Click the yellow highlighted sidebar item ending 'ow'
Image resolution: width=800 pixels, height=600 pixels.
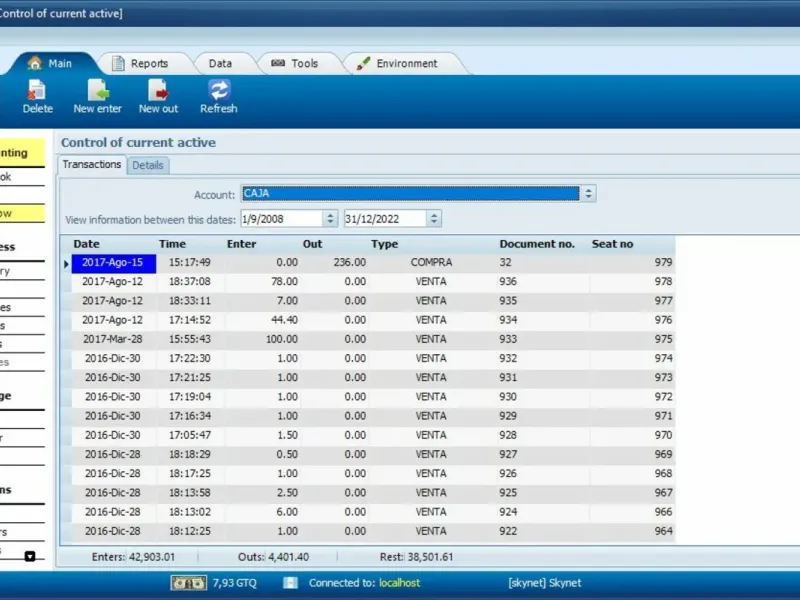[22, 213]
